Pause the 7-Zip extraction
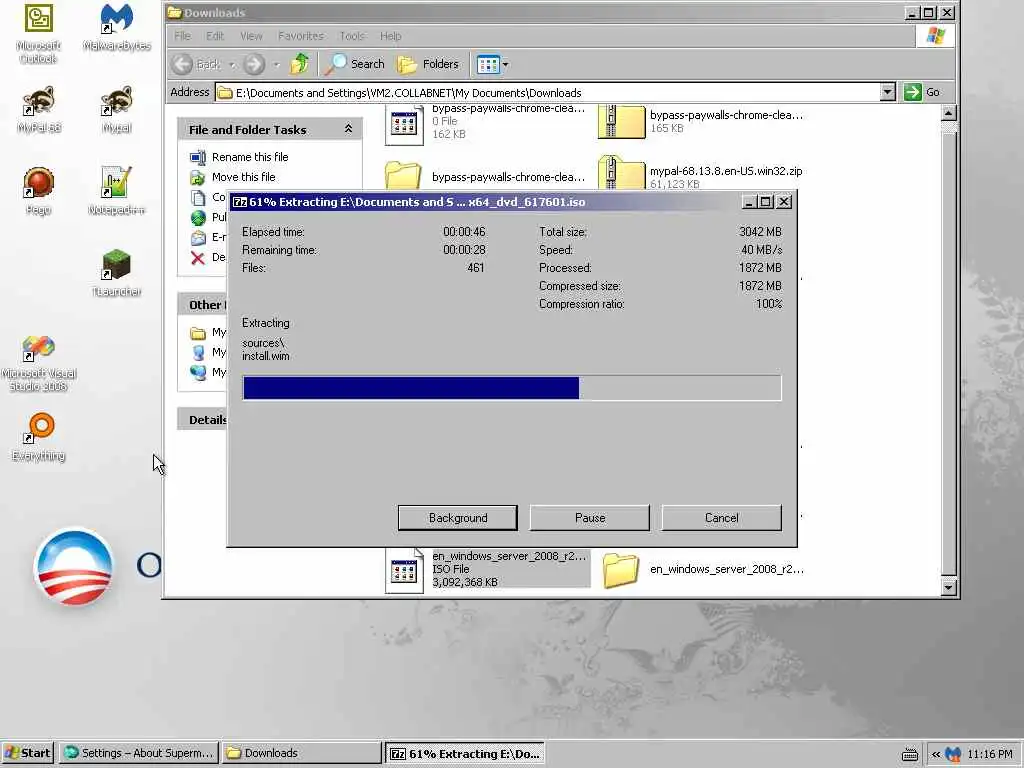Viewport: 1024px width, 768px height. click(x=590, y=518)
